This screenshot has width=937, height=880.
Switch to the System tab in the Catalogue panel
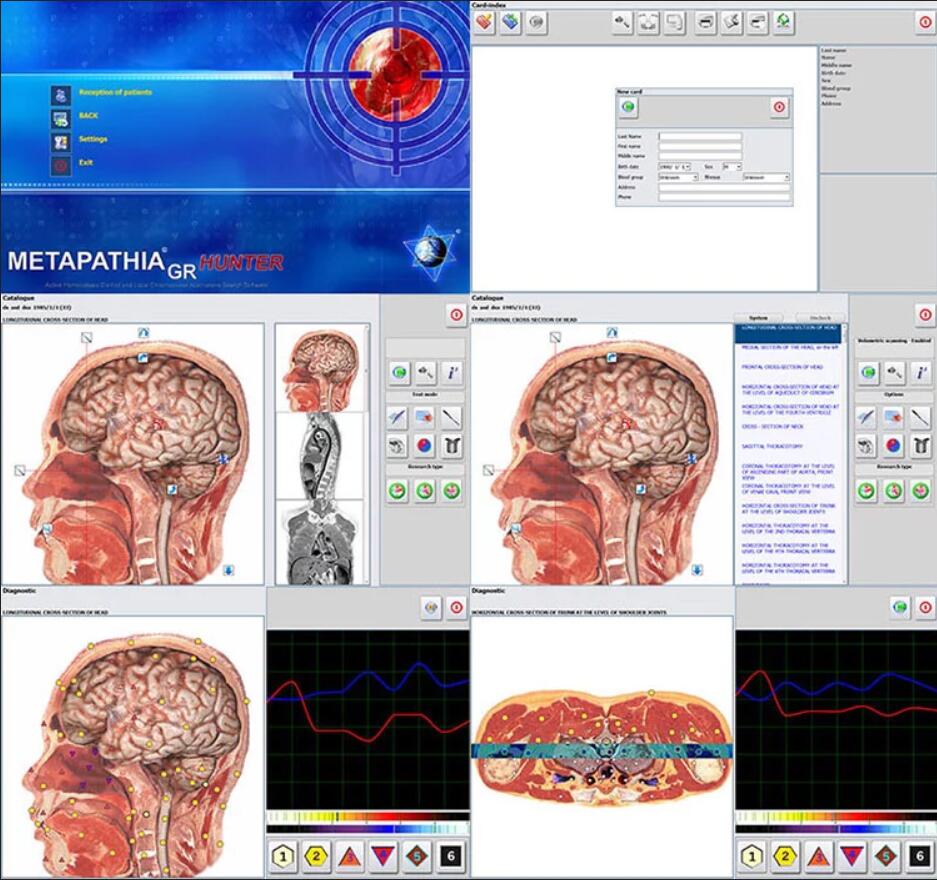point(761,318)
